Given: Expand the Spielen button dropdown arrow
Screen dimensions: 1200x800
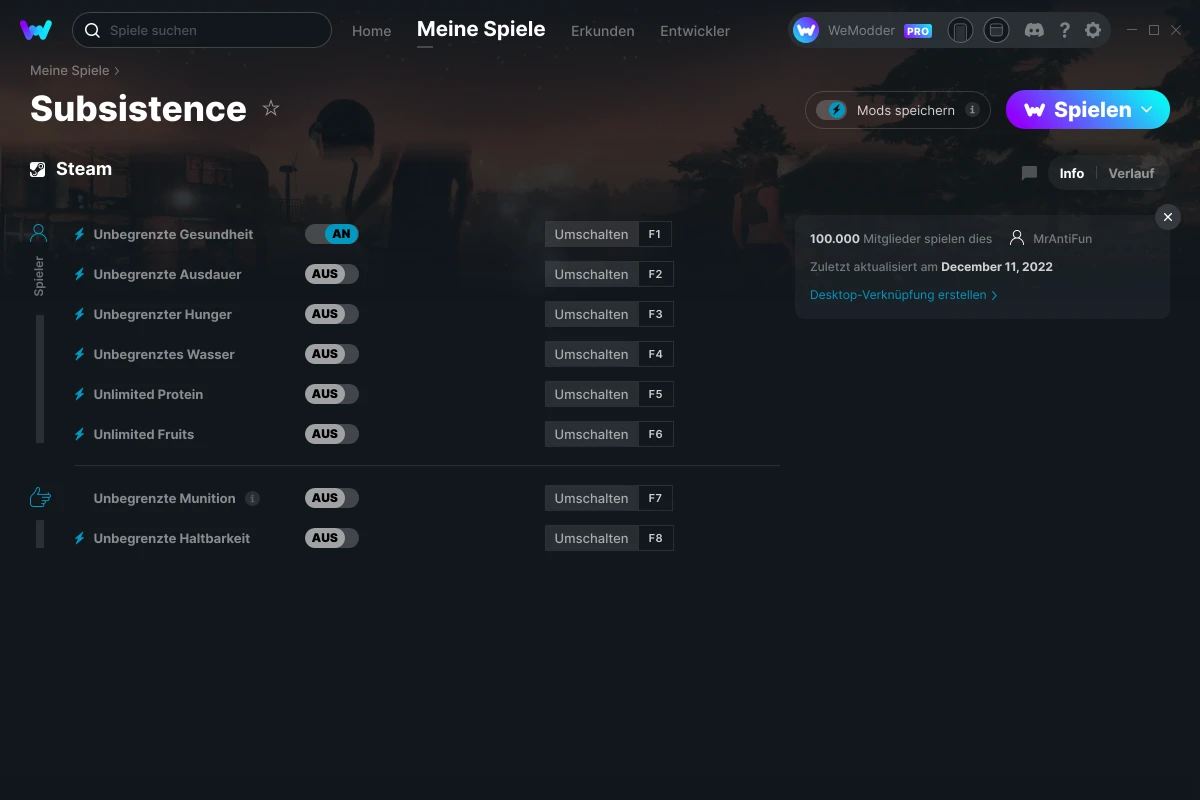Looking at the screenshot, I should tap(1147, 109).
